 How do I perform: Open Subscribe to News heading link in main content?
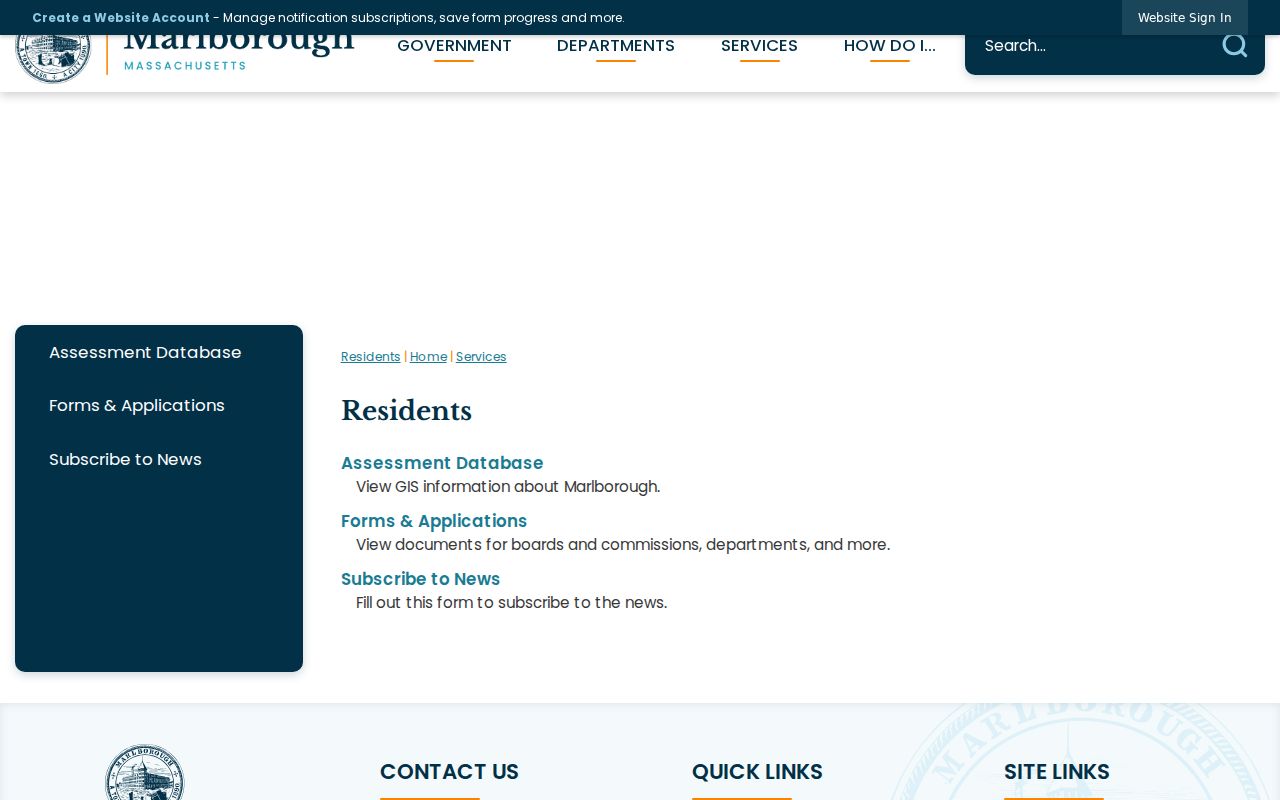[420, 579]
